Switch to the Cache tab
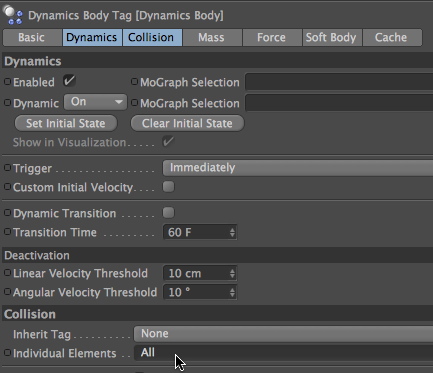This screenshot has height=373, width=433. (392, 37)
